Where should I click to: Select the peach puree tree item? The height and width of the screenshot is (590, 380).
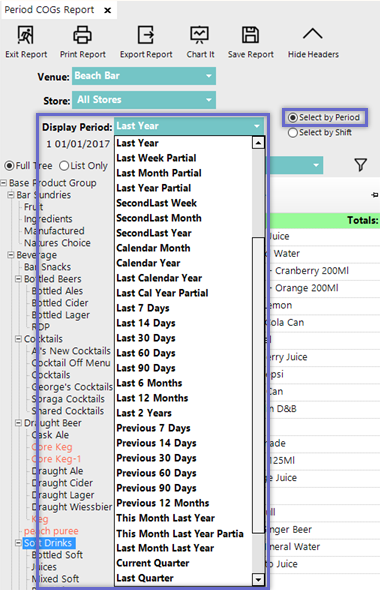51,531
